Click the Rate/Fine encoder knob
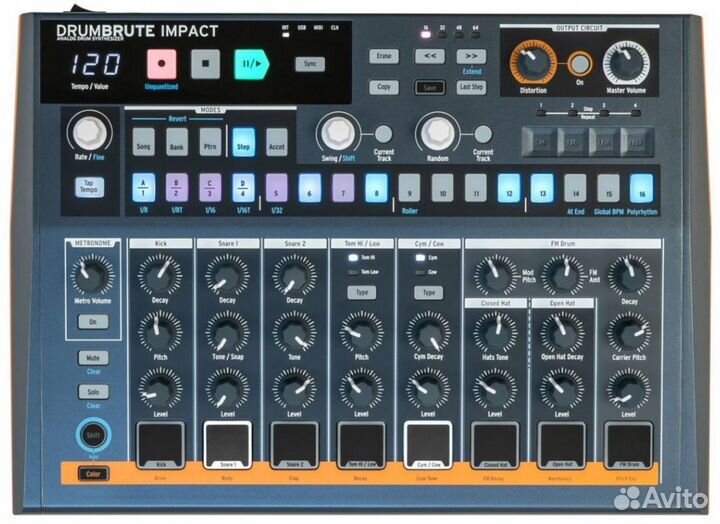 coord(90,132)
